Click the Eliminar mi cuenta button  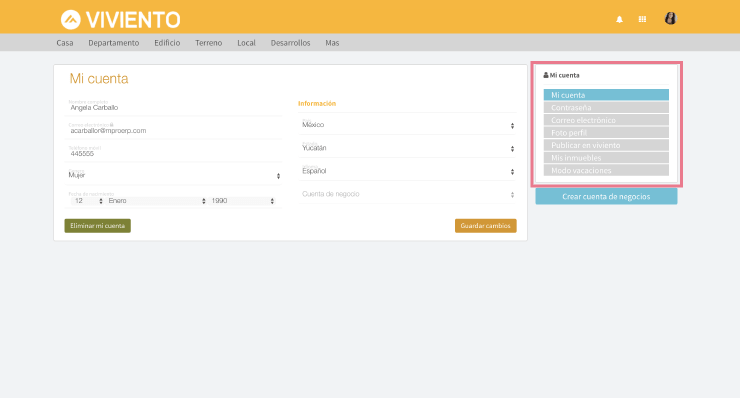98,226
